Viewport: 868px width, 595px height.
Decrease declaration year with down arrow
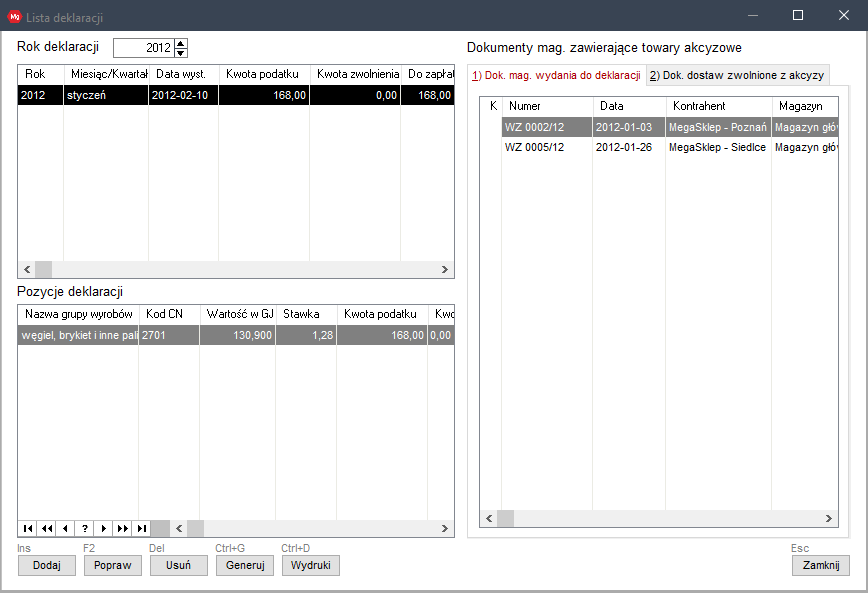click(x=181, y=52)
